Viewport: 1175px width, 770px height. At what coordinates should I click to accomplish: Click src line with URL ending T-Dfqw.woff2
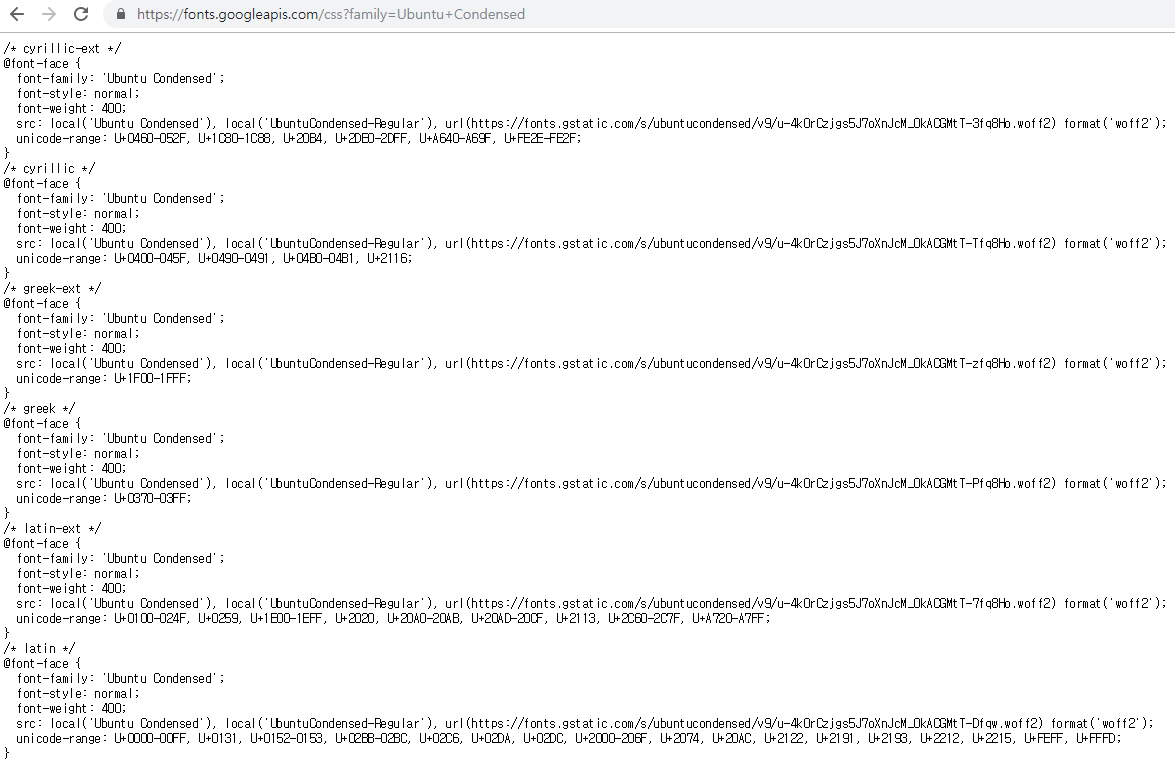pyautogui.click(x=585, y=723)
